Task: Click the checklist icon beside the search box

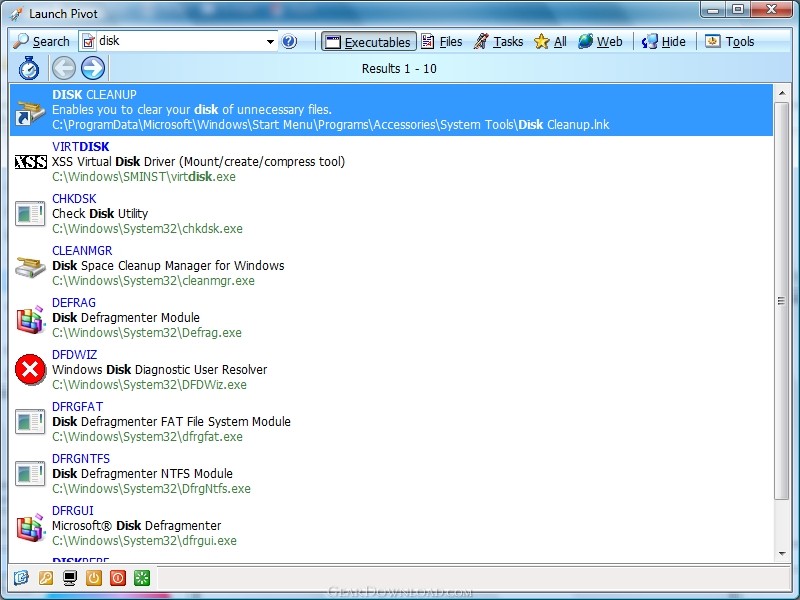Action: tap(88, 41)
